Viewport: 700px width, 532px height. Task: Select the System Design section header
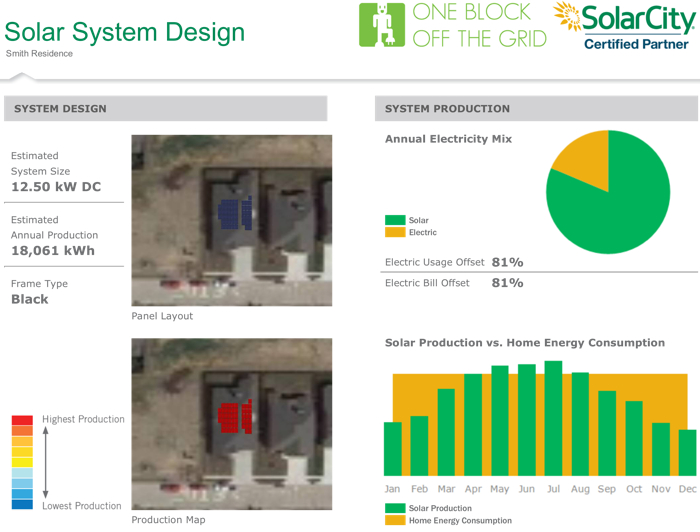165,108
